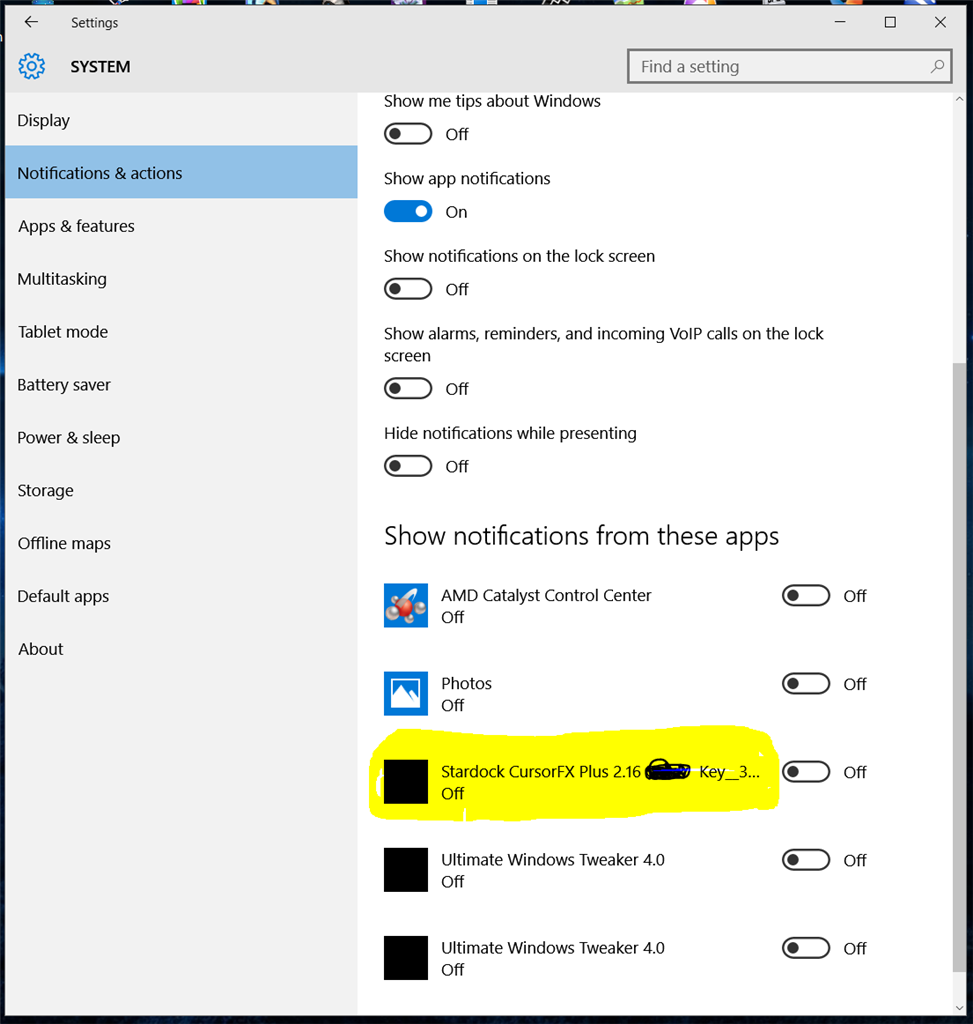
Task: Go to Multitasking settings
Action: (182, 279)
